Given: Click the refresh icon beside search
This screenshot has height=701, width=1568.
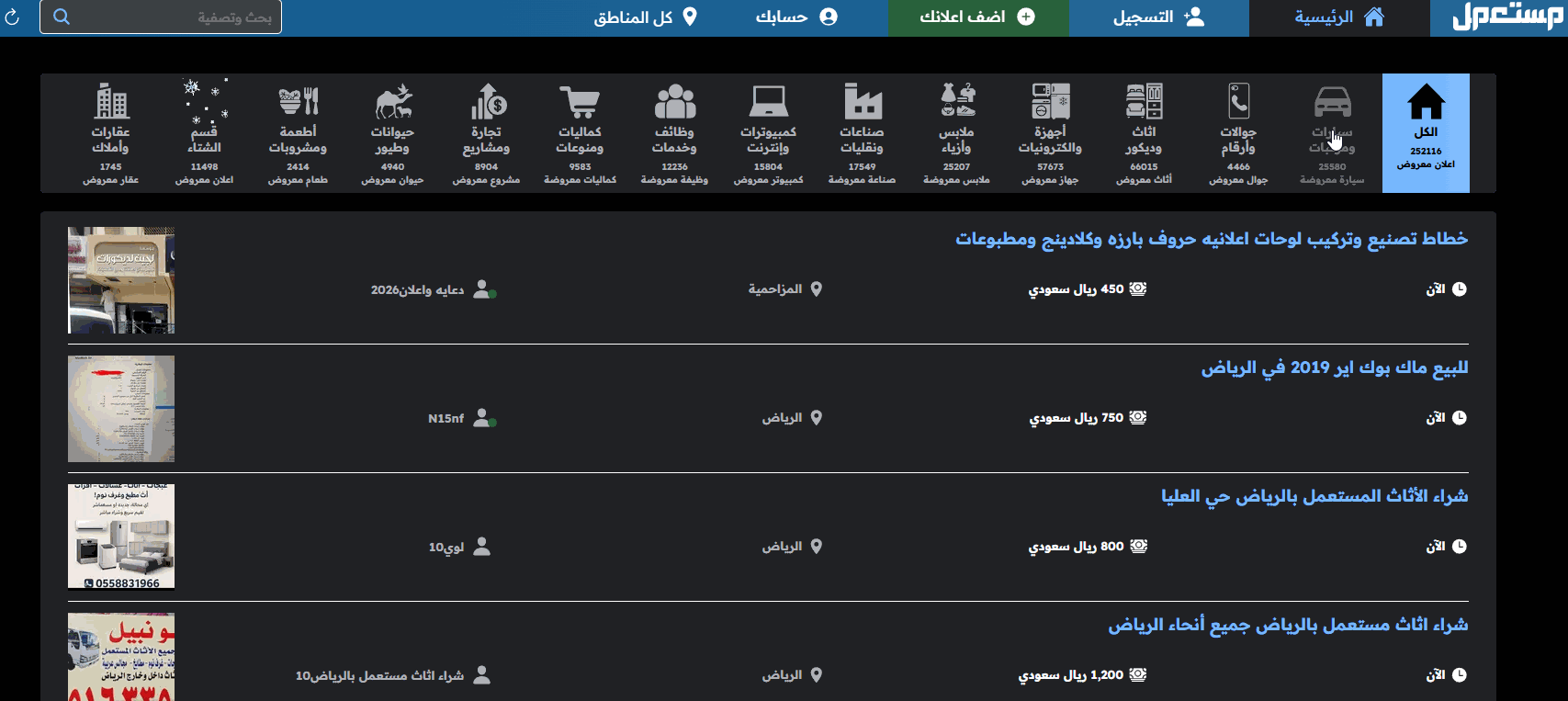Looking at the screenshot, I should (12, 17).
